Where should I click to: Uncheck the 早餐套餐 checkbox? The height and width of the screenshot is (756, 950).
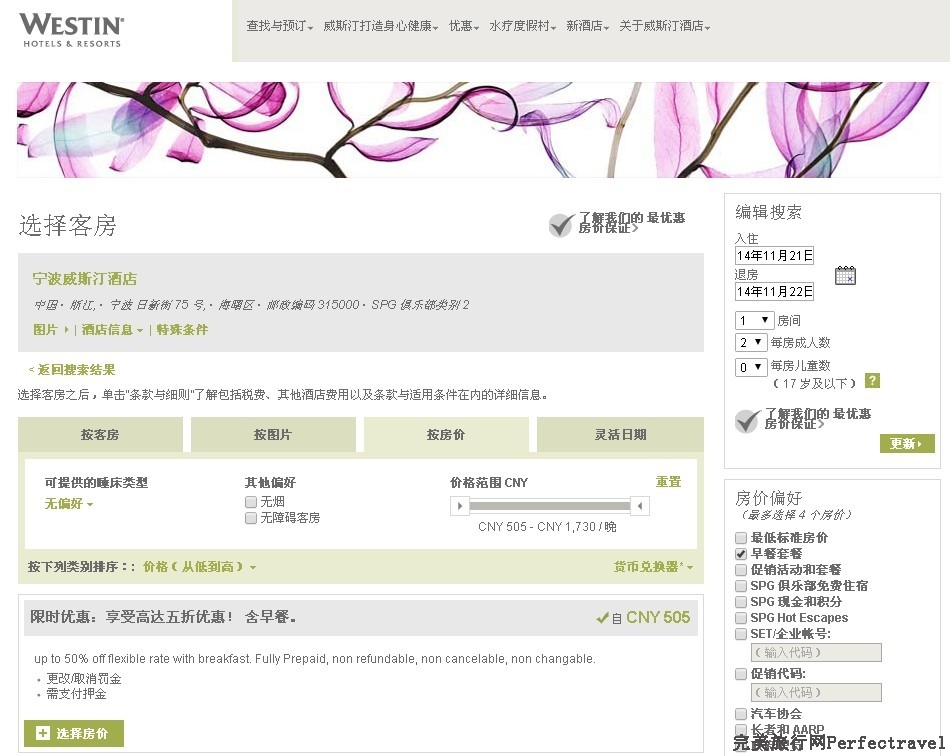pyautogui.click(x=740, y=554)
